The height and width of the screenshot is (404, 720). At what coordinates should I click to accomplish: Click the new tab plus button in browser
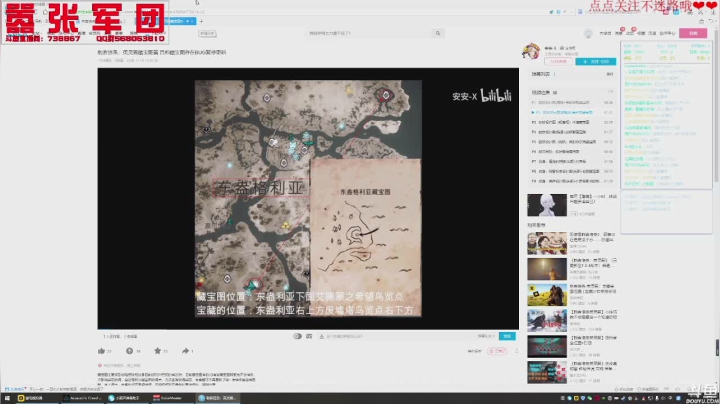click(201, 21)
